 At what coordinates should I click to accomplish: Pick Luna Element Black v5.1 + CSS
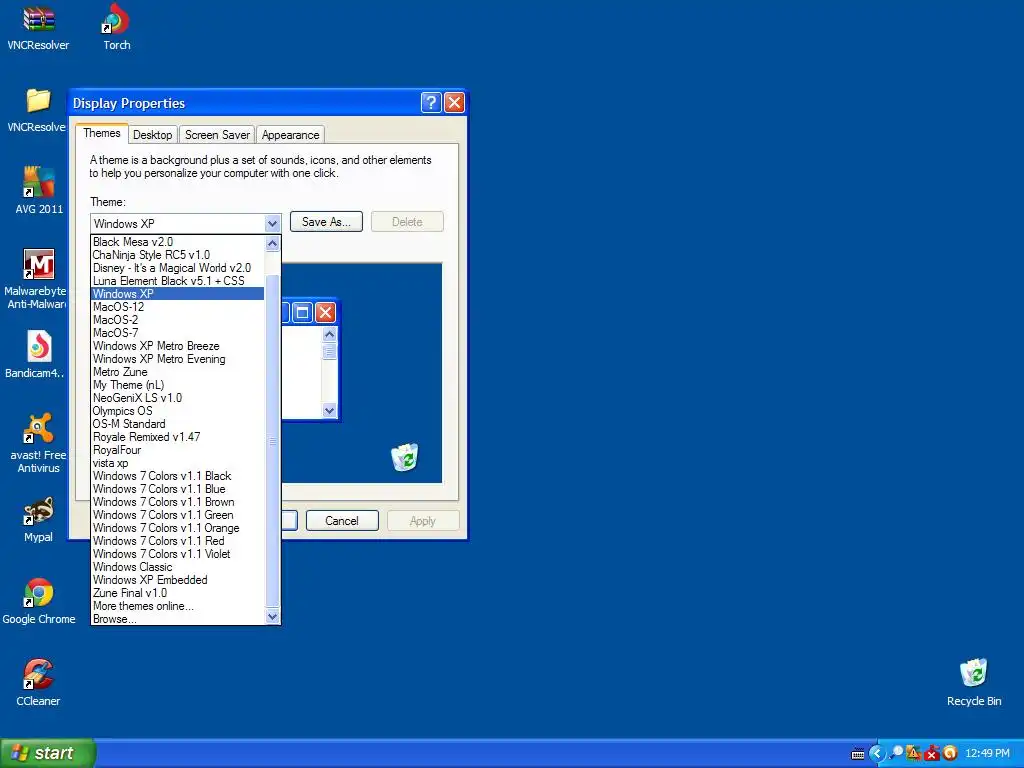point(178,281)
